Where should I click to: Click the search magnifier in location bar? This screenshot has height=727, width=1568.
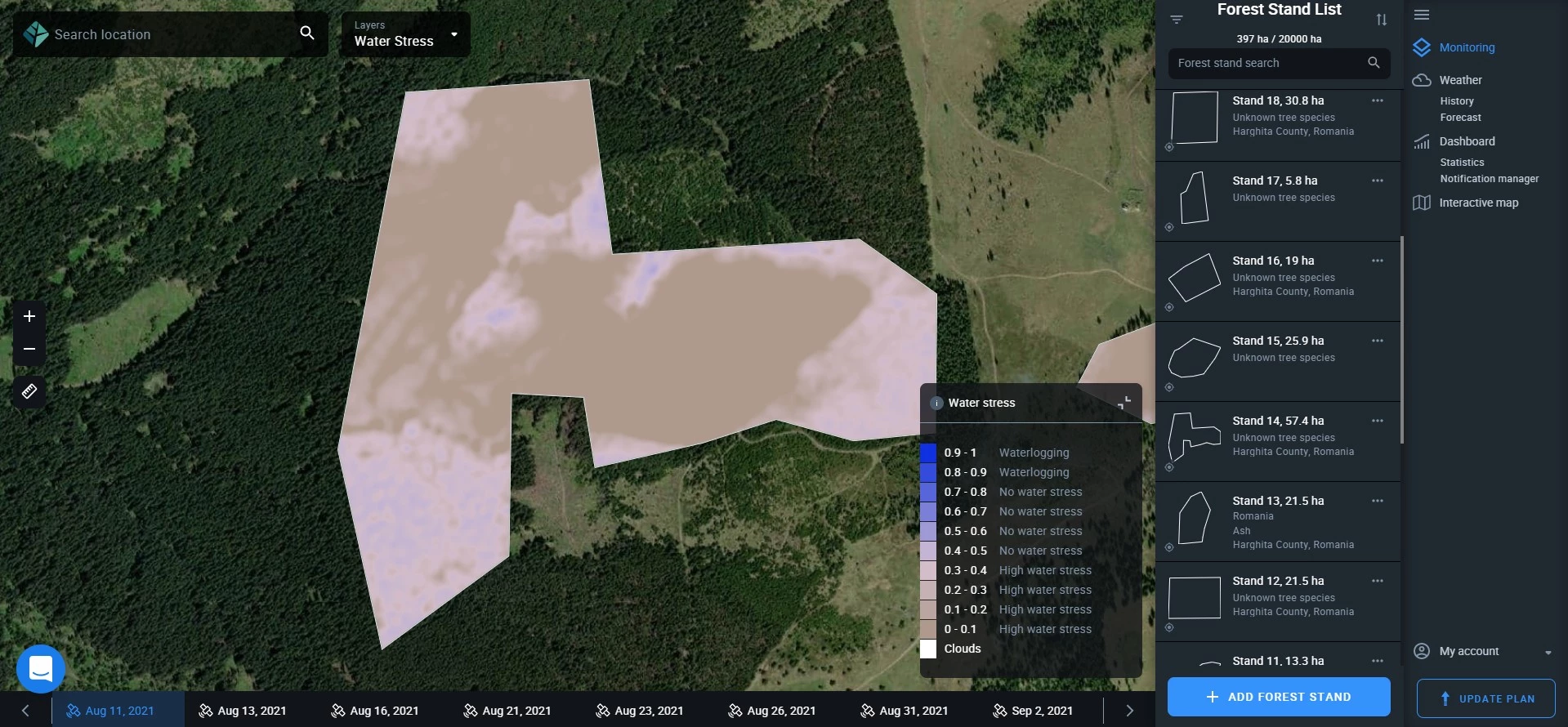pos(307,33)
